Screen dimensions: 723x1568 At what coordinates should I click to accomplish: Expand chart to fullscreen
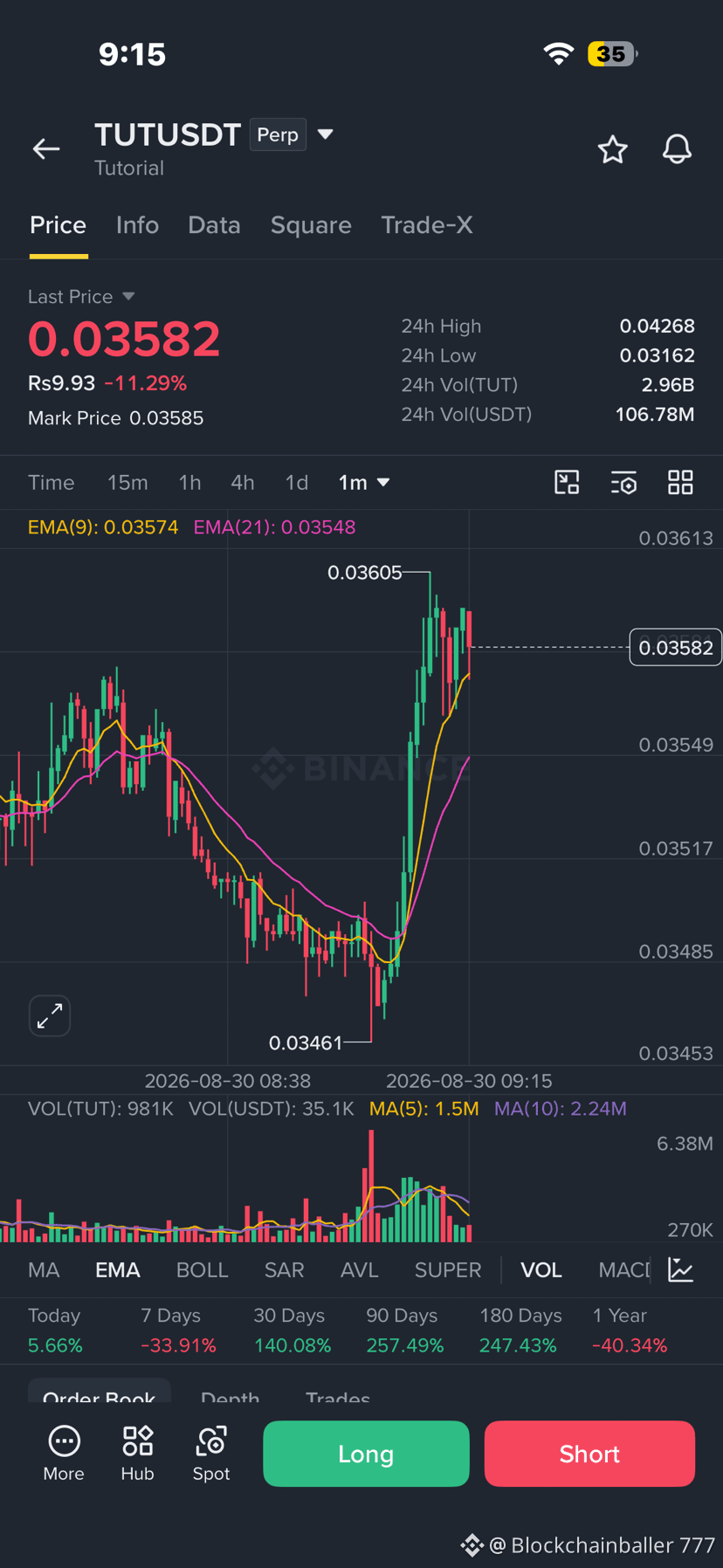[50, 1015]
